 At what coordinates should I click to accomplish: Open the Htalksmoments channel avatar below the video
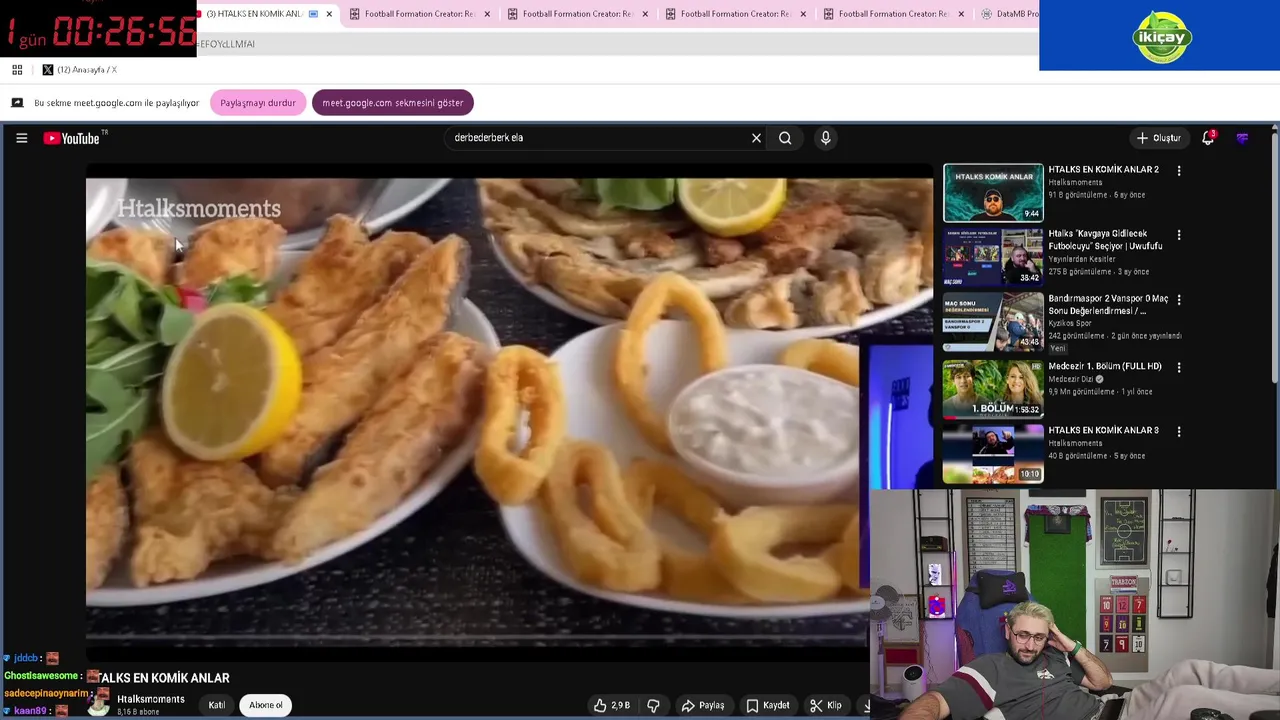coord(98,704)
